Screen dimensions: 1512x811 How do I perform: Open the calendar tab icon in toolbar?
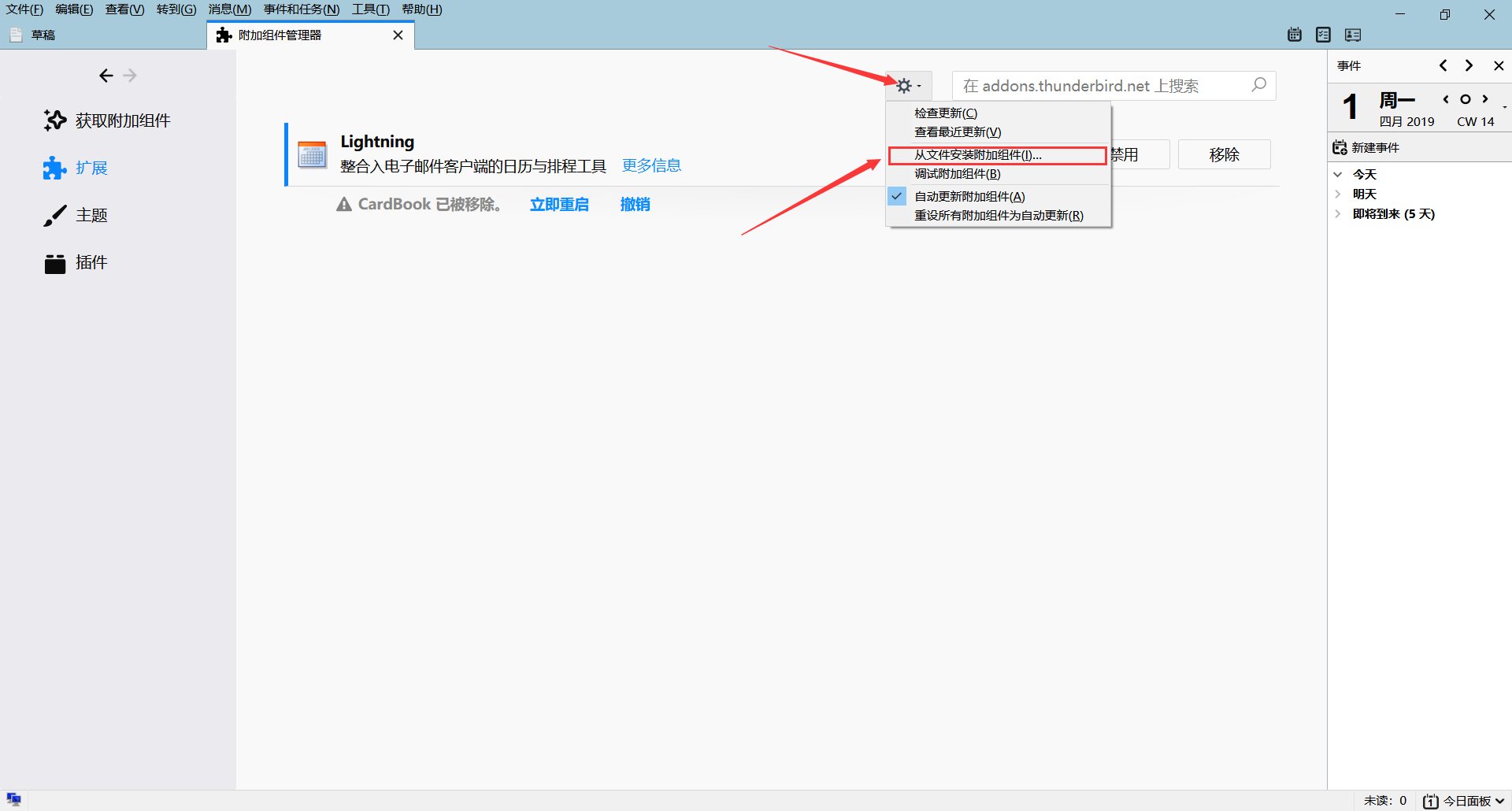pyautogui.click(x=1295, y=35)
